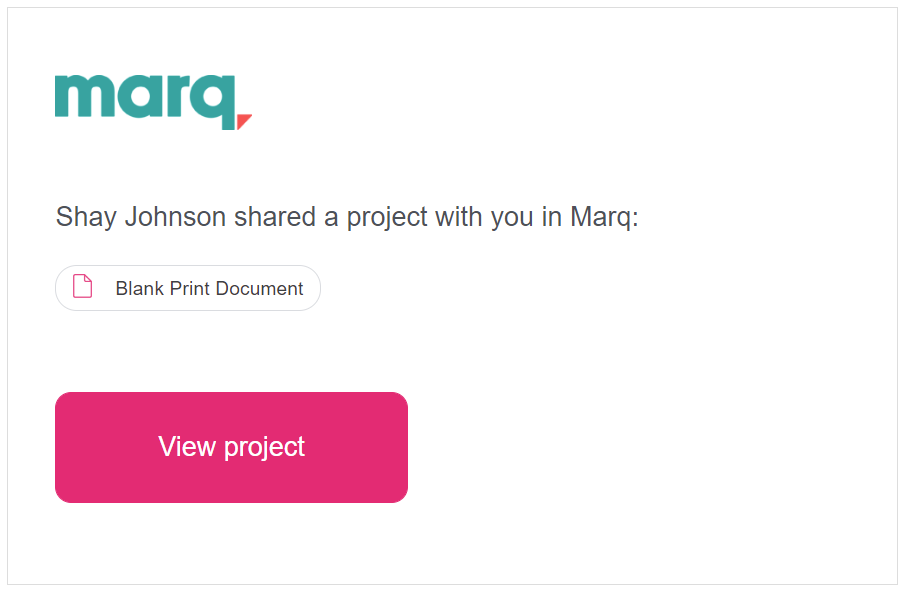Screen dimensions: 905x591
Task: Click the word shared in the heading
Action: tap(274, 217)
